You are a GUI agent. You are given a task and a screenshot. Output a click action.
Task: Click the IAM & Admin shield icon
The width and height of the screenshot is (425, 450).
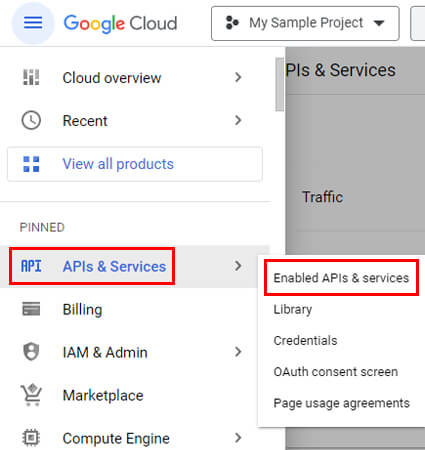tap(31, 352)
